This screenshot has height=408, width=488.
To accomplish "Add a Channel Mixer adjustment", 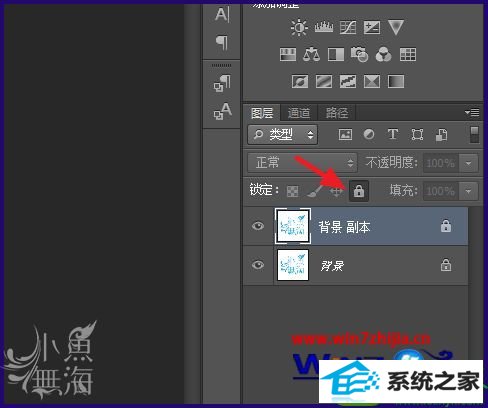I will tap(383, 54).
